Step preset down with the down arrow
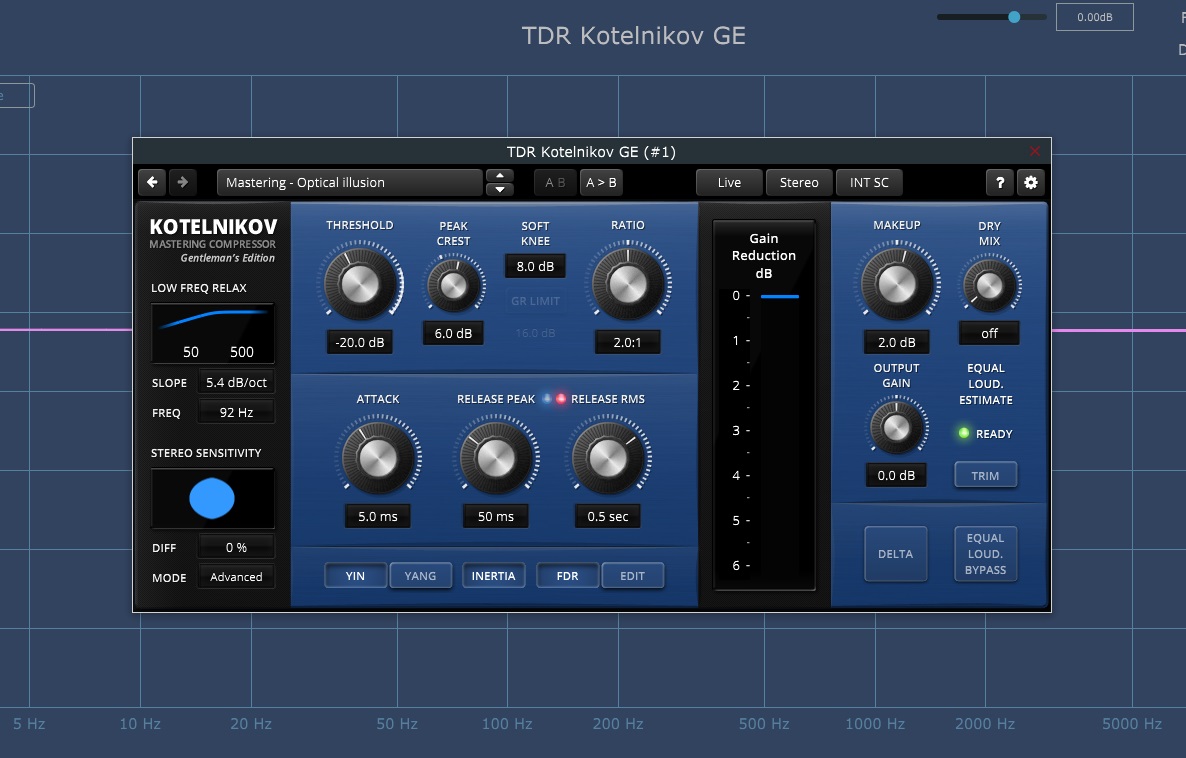Image resolution: width=1186 pixels, height=758 pixels. [499, 189]
